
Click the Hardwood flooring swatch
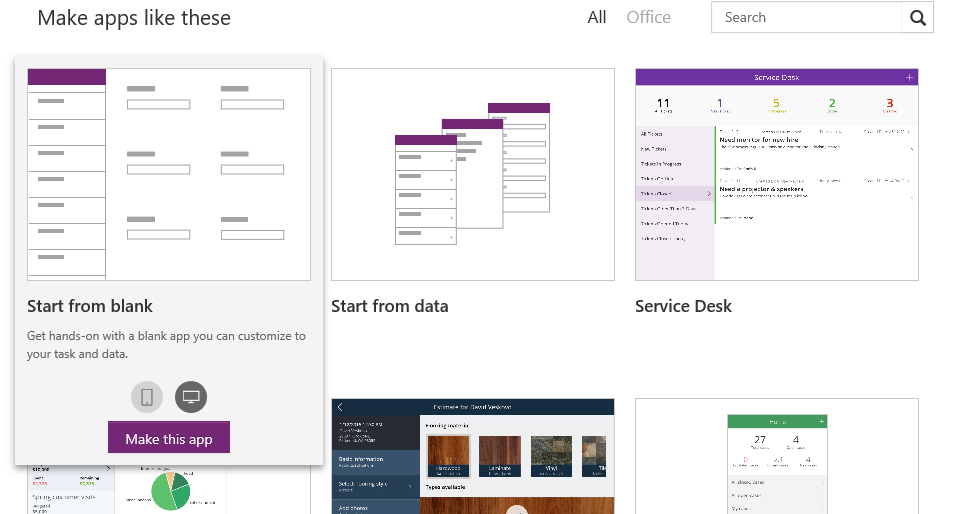tap(448, 455)
